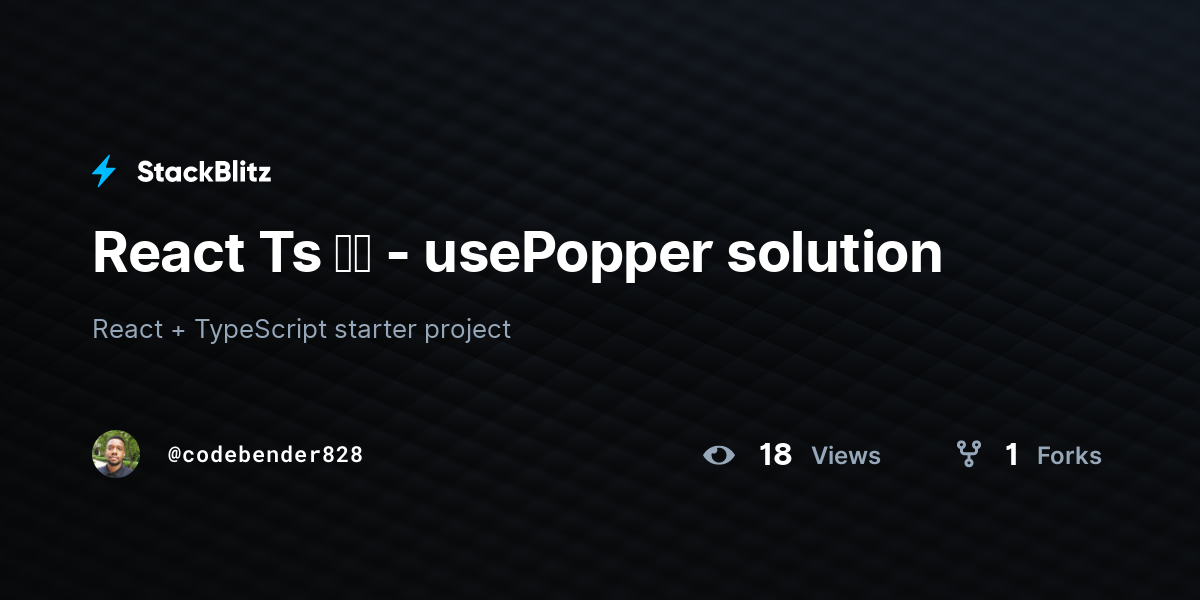Click the view count number 18
The image size is (1200, 600).
coord(775,455)
